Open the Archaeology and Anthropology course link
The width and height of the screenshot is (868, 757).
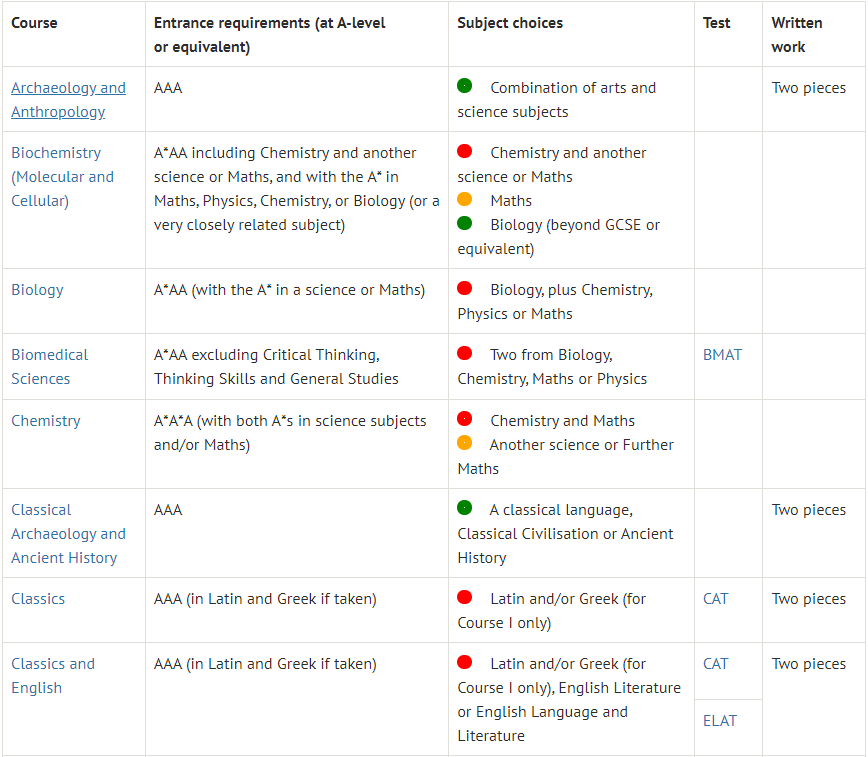(x=68, y=100)
